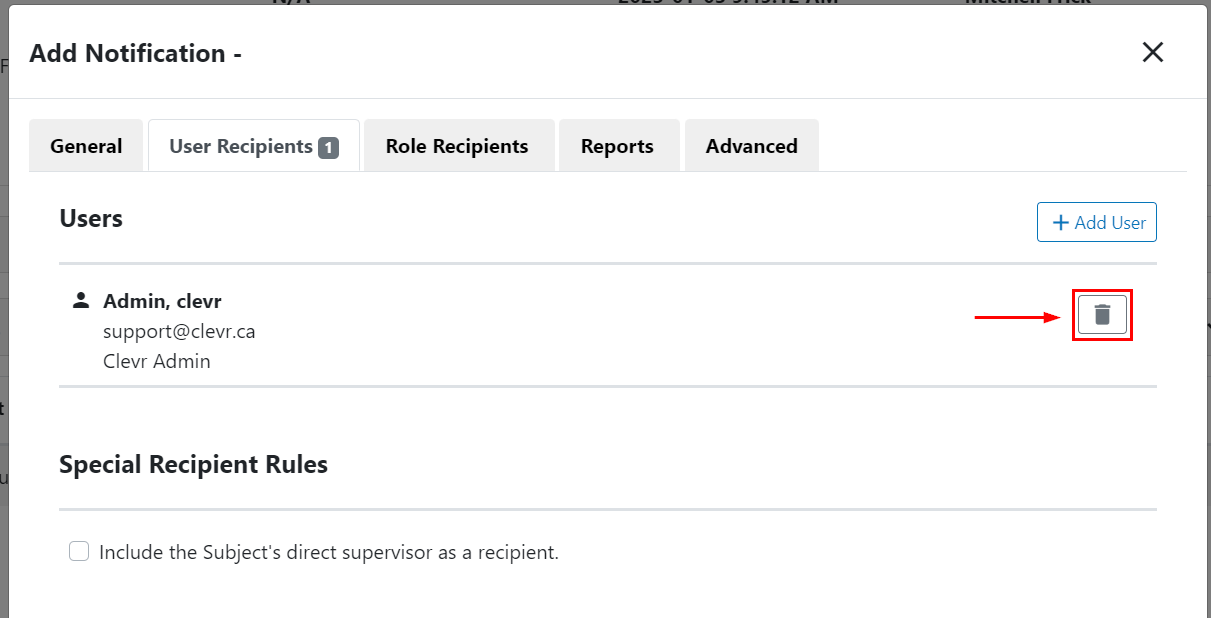Click the timestamp text behind the dialog

coord(727,2)
